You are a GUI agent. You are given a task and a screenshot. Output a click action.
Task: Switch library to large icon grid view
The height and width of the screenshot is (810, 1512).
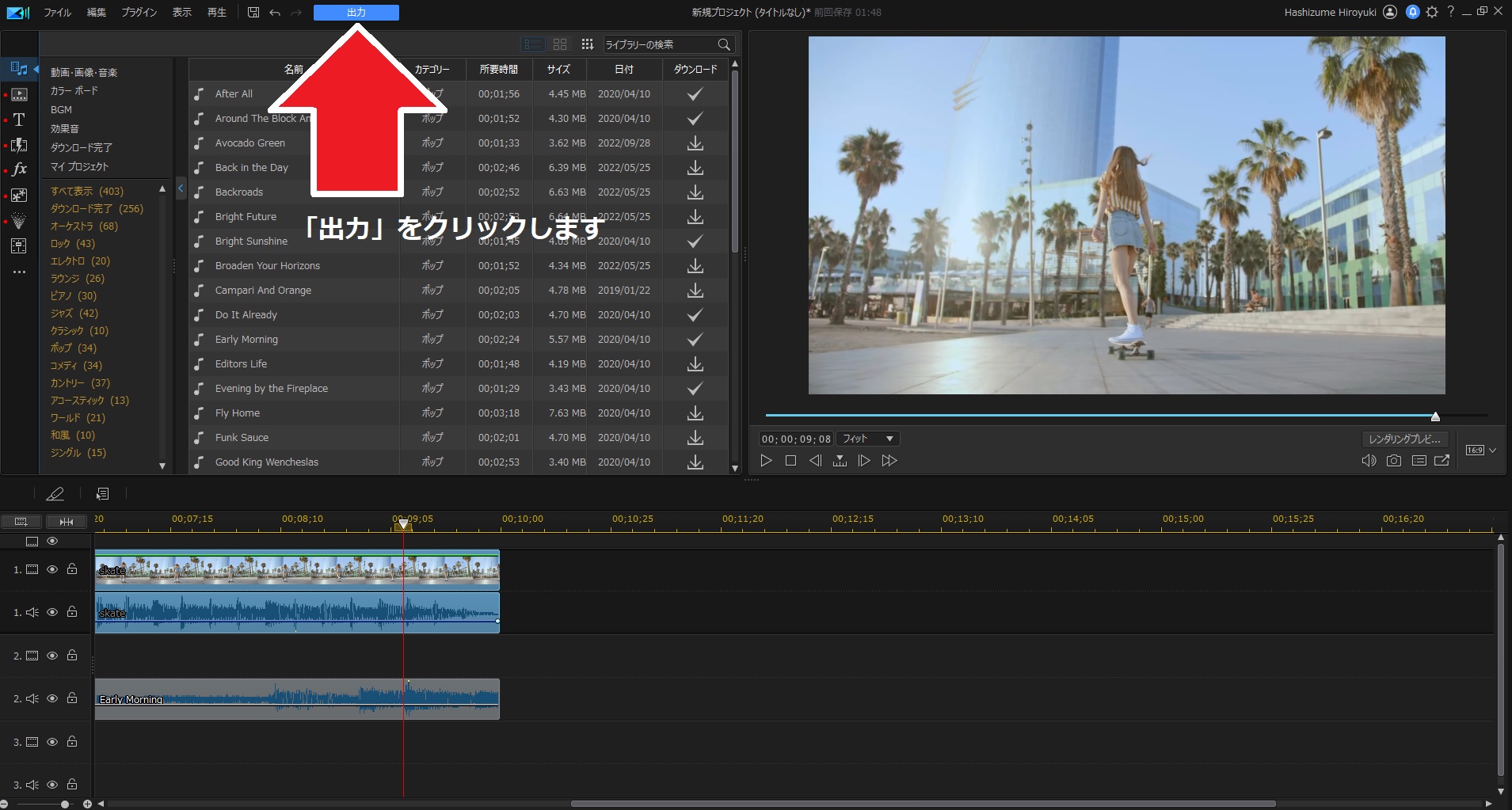point(560,44)
